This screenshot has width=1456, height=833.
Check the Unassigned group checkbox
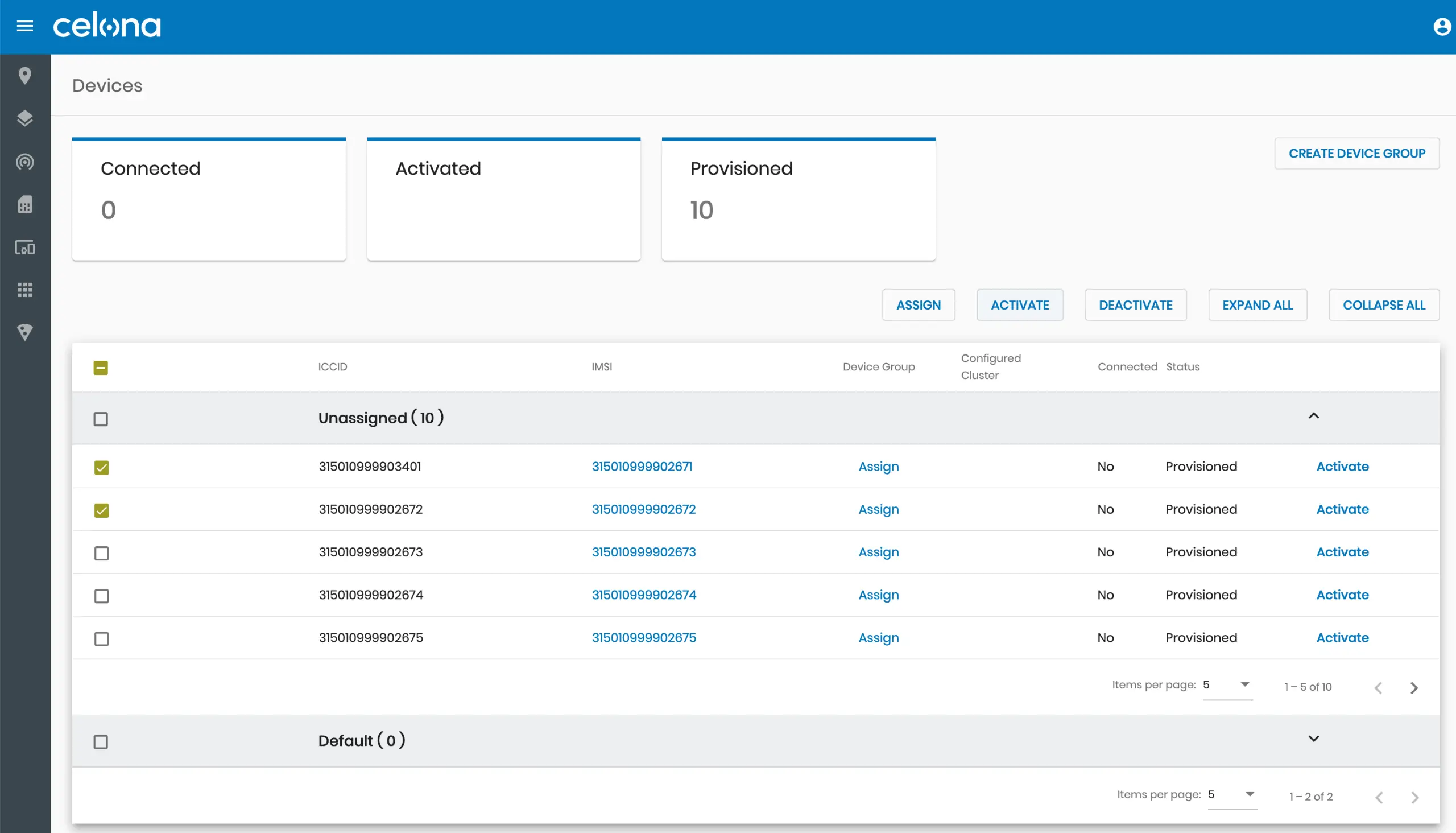point(101,419)
